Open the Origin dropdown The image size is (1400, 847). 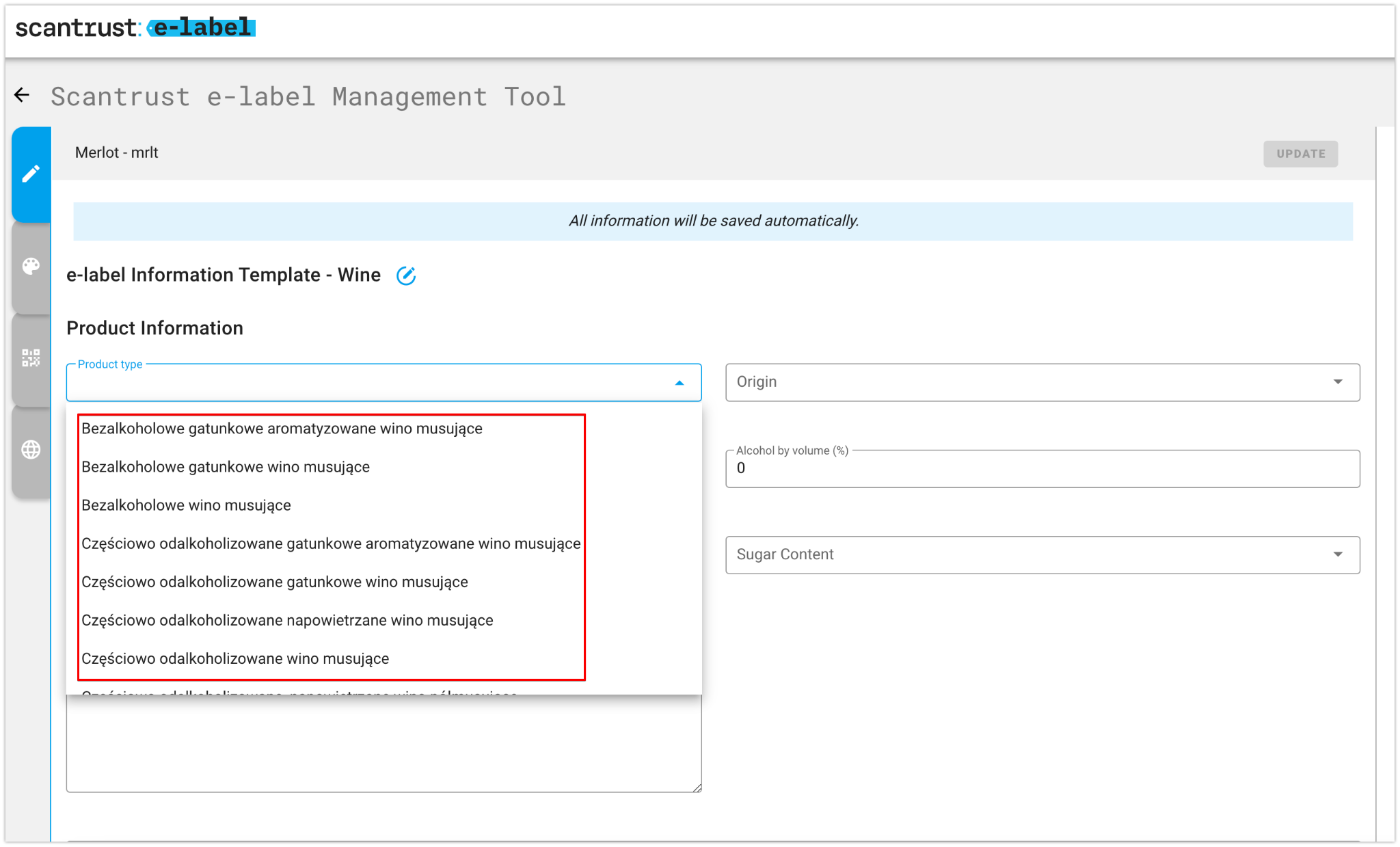click(1042, 382)
